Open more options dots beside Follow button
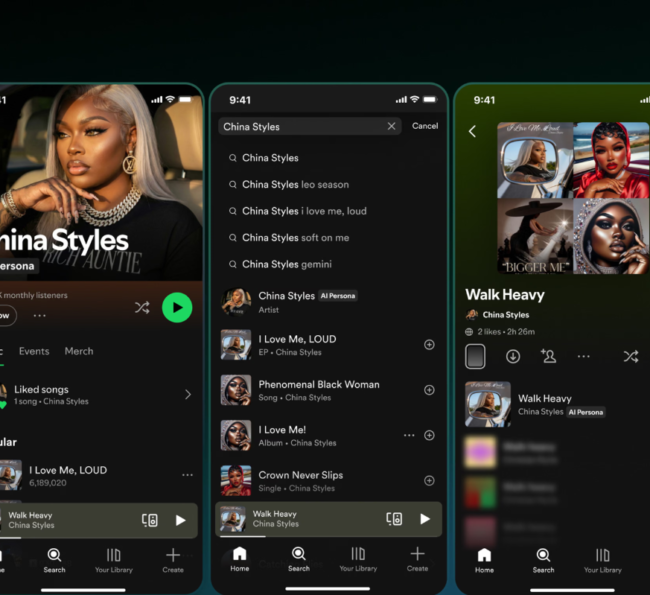Image resolution: width=650 pixels, height=595 pixels. tap(40, 316)
